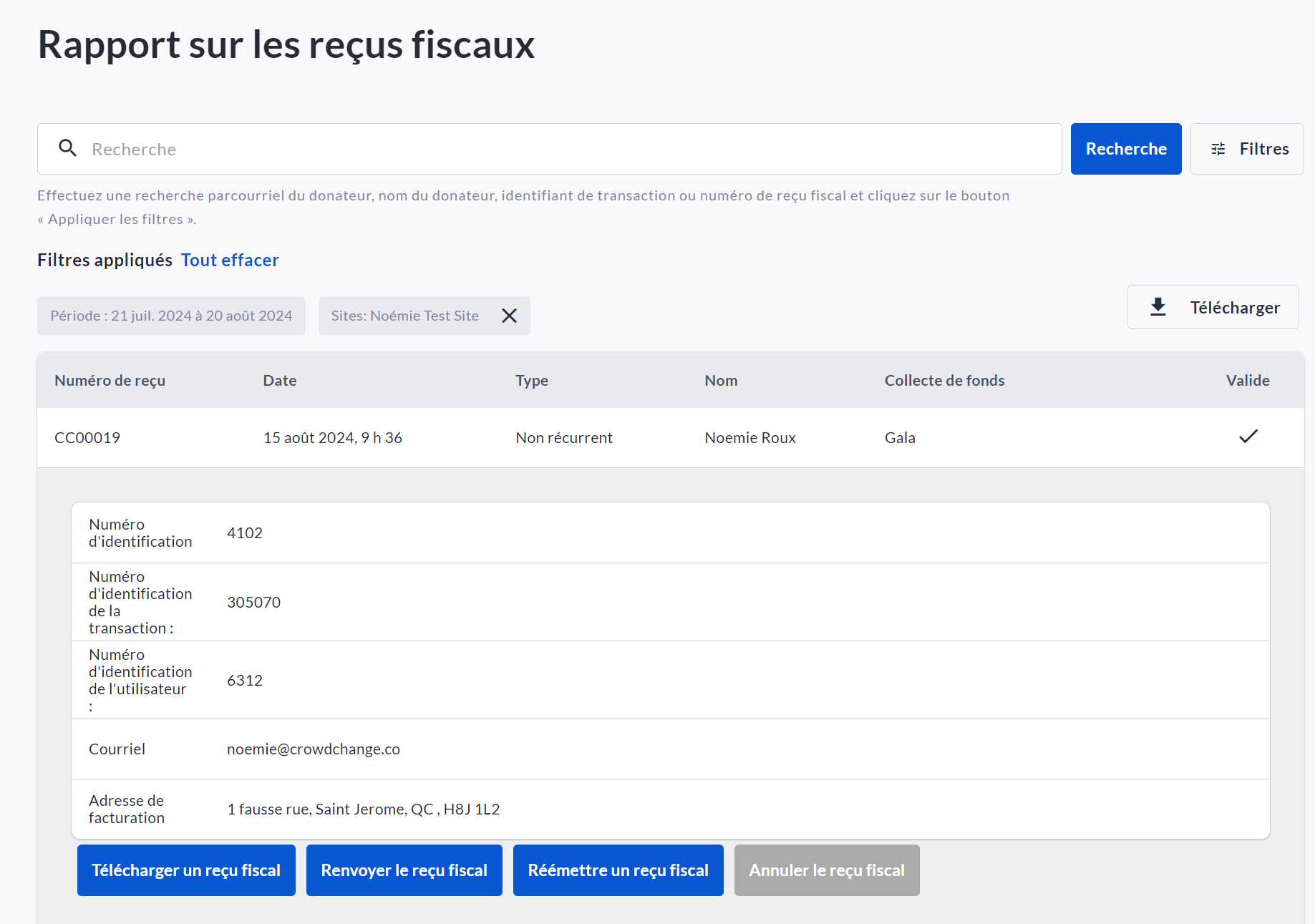Resend receipt with Renvoyer le reçu fiscal
Screen dimensions: 1315x924
(404, 870)
